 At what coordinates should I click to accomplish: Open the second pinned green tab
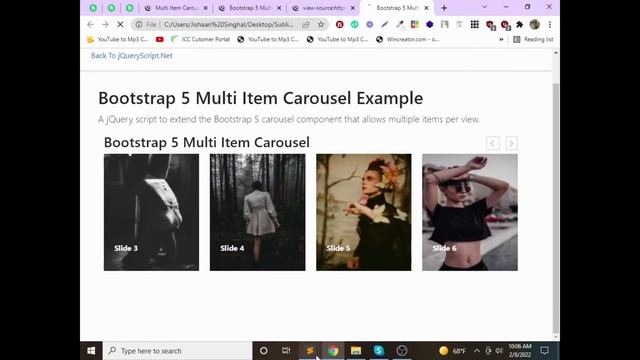[111, 8]
